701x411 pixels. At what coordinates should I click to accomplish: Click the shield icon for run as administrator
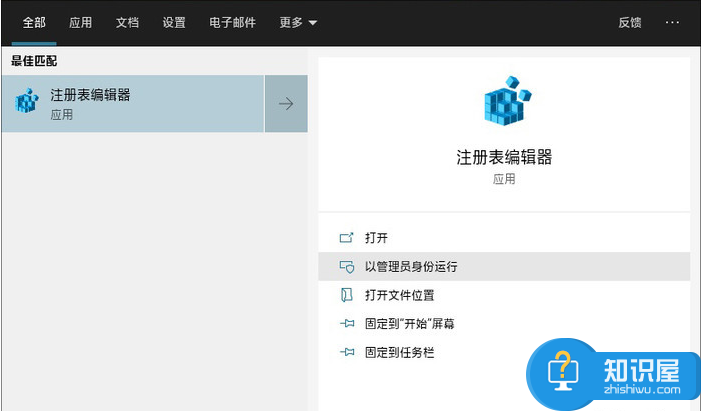(x=346, y=267)
